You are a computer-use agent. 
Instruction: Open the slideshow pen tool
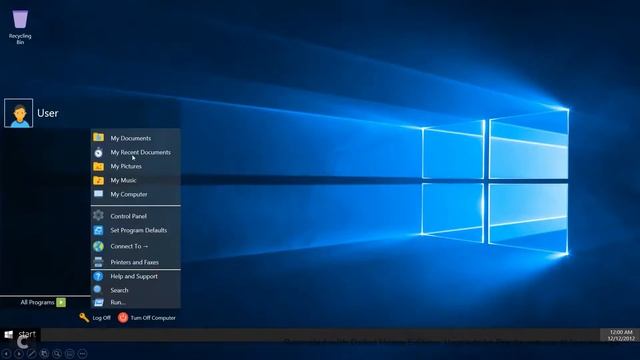pos(31,353)
